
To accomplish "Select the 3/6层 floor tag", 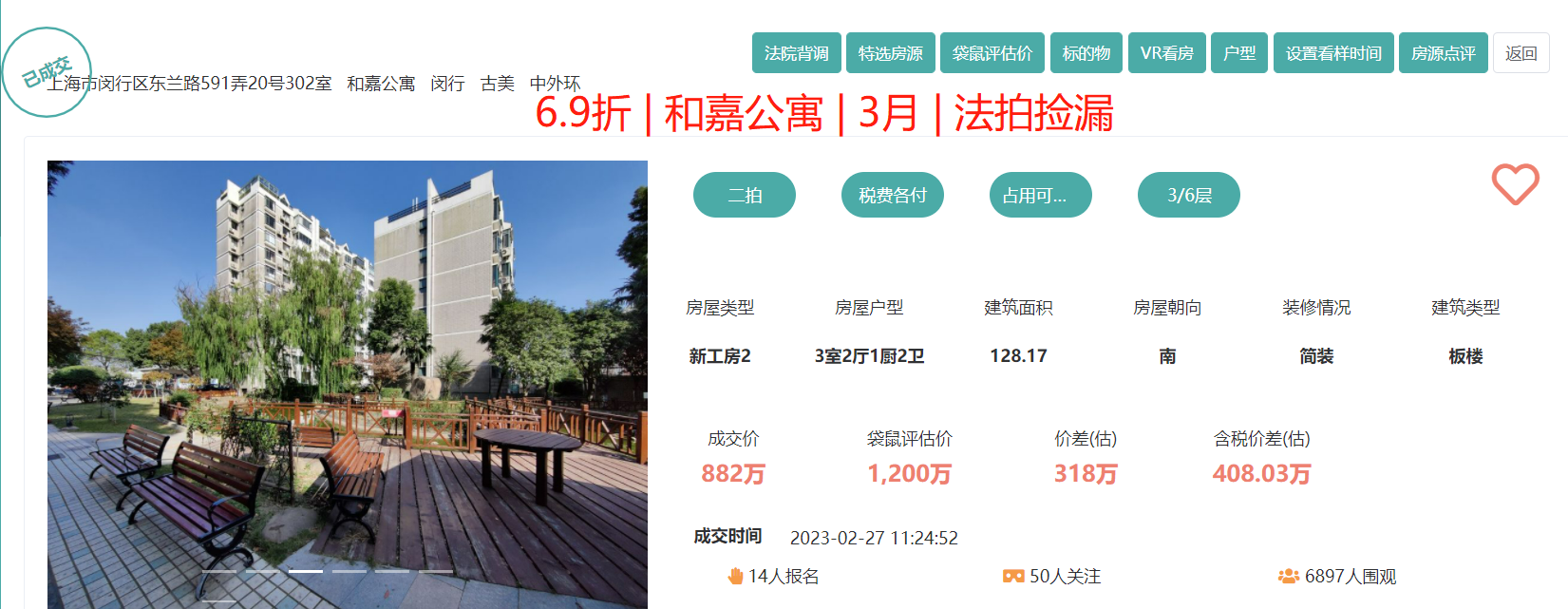I will [x=1188, y=195].
